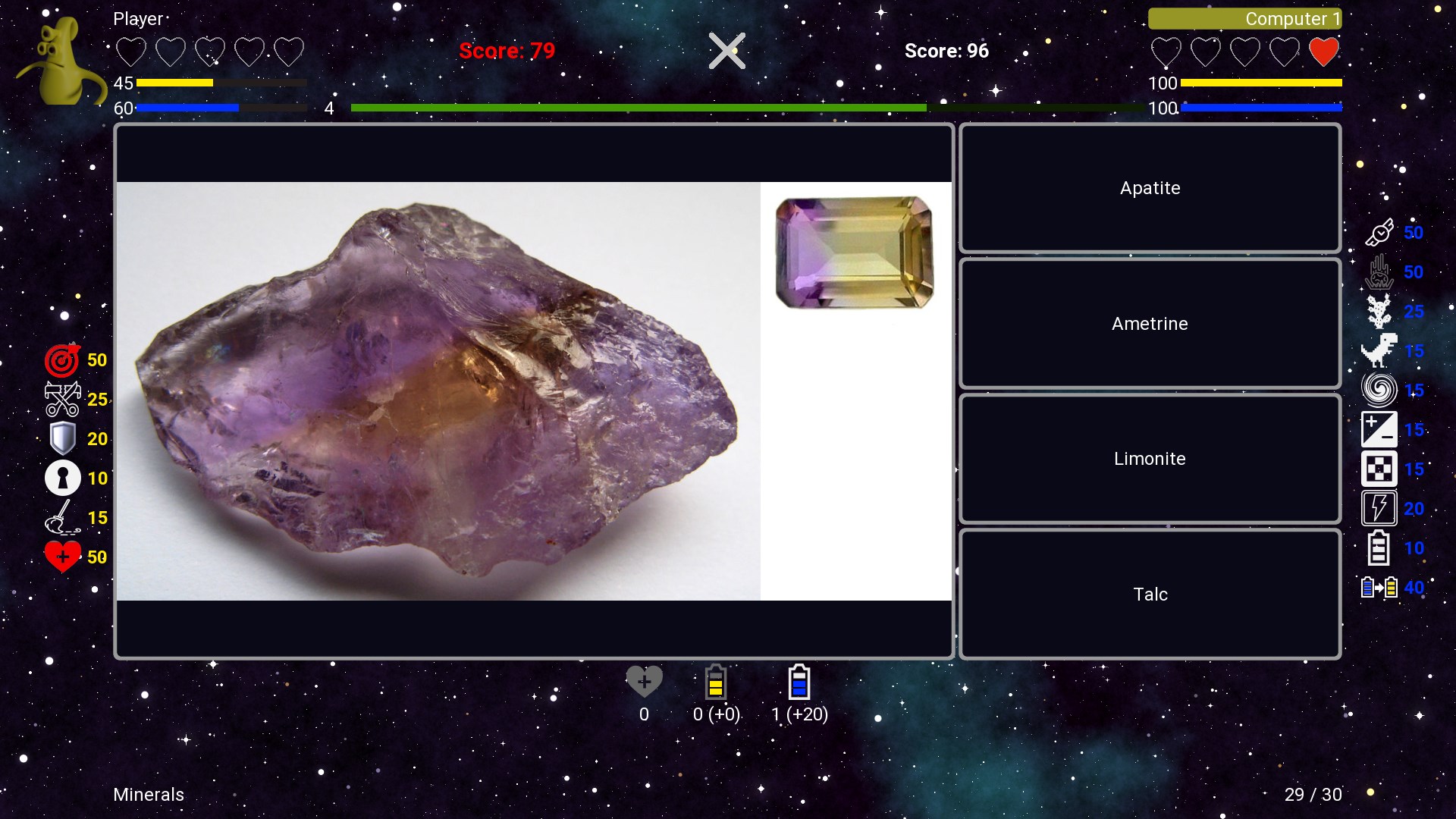Click the cut gemstone thumbnail image
Viewport: 1456px width, 819px height.
pos(855,253)
